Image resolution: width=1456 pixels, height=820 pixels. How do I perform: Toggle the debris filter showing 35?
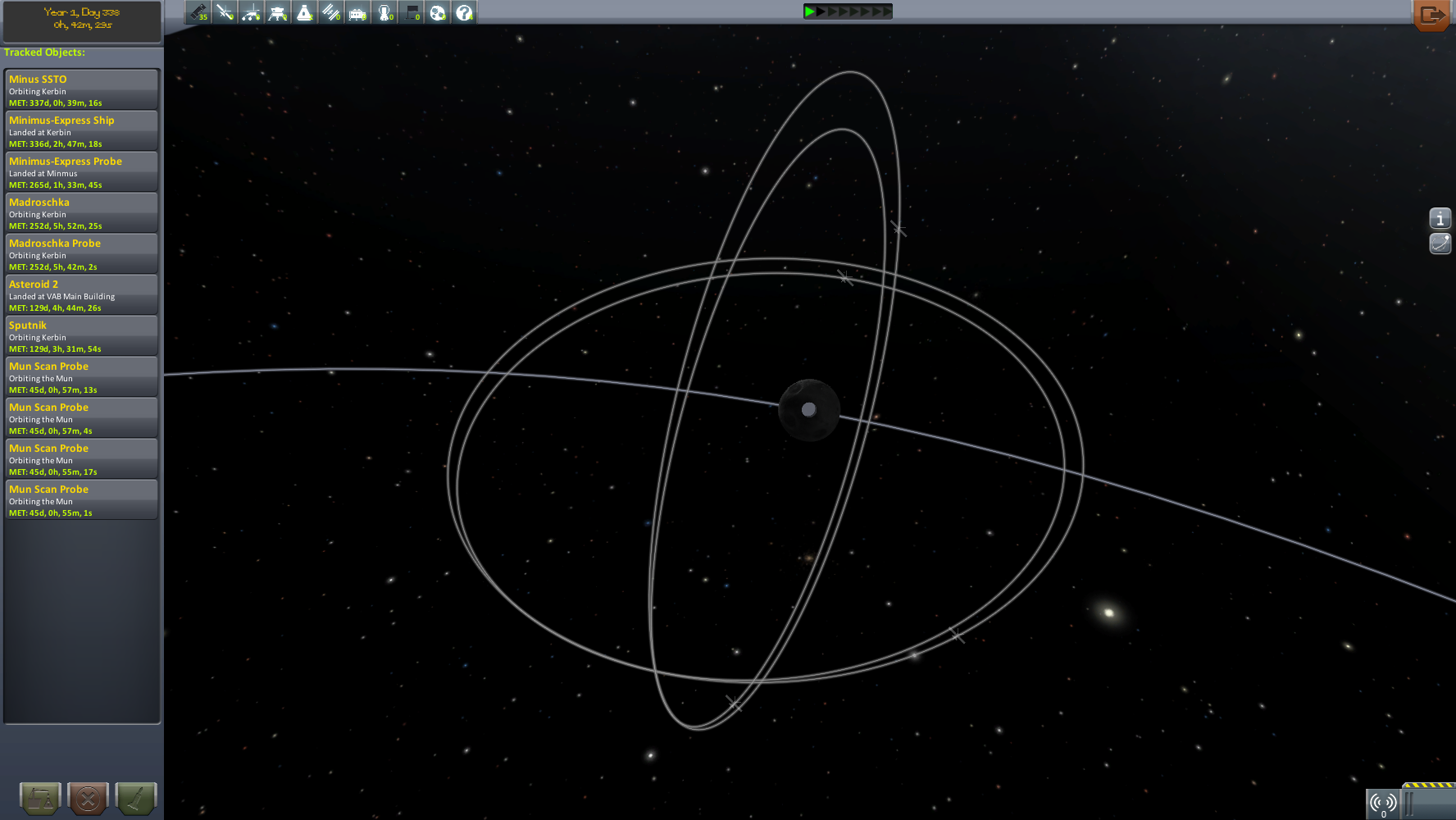[198, 12]
